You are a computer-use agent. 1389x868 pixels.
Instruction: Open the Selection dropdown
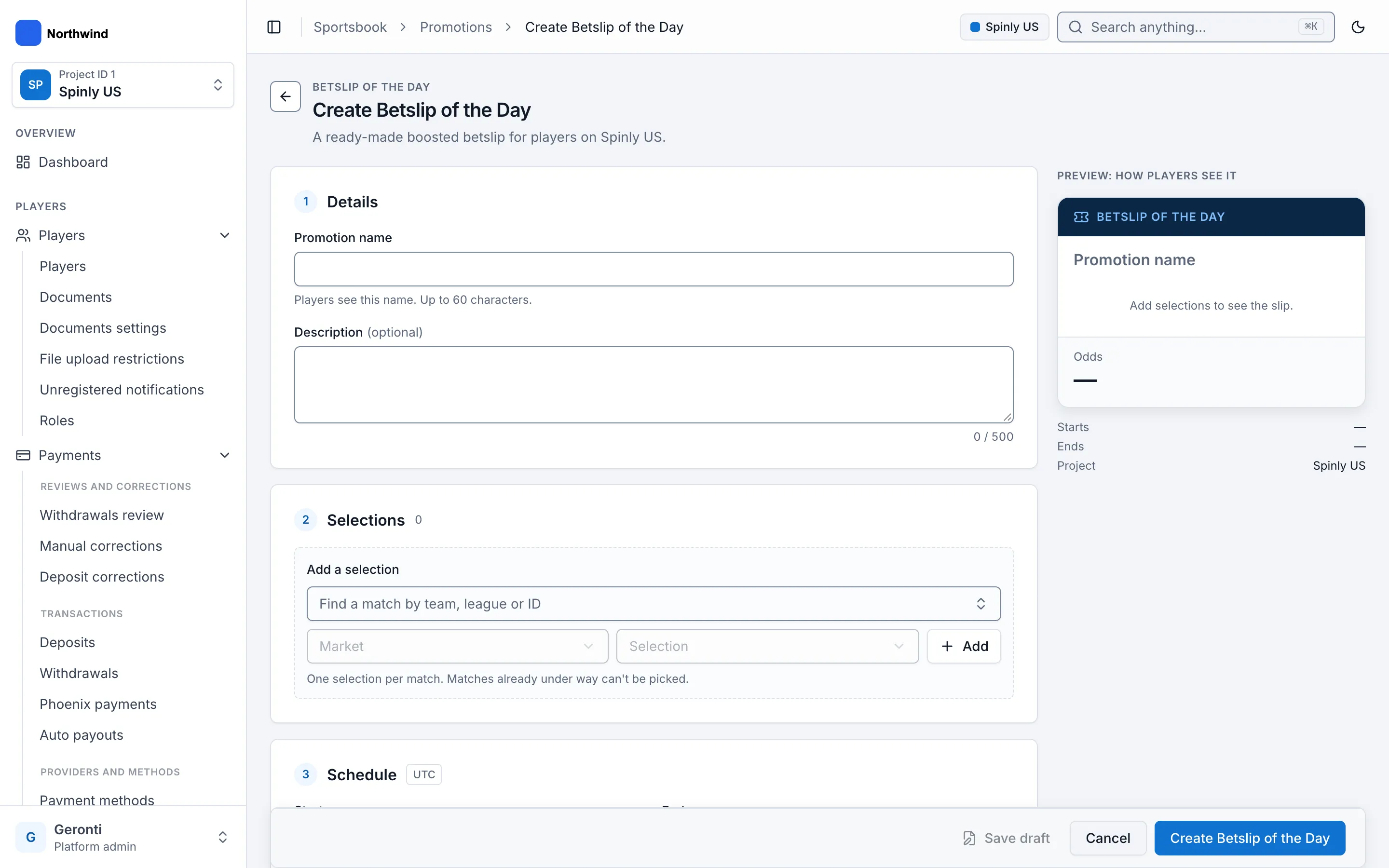767,646
